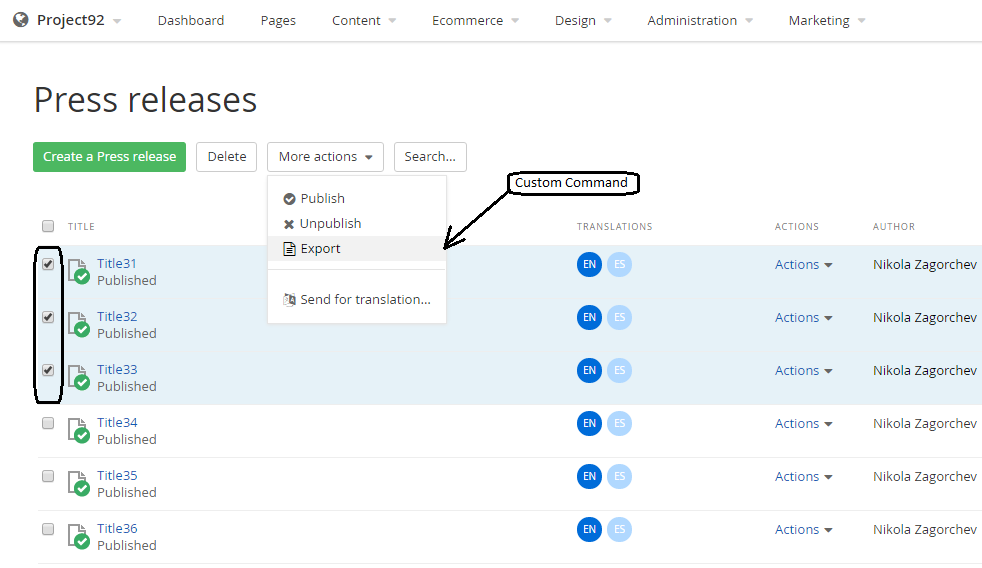Open the Title32 press release link
982x568 pixels.
tap(117, 317)
